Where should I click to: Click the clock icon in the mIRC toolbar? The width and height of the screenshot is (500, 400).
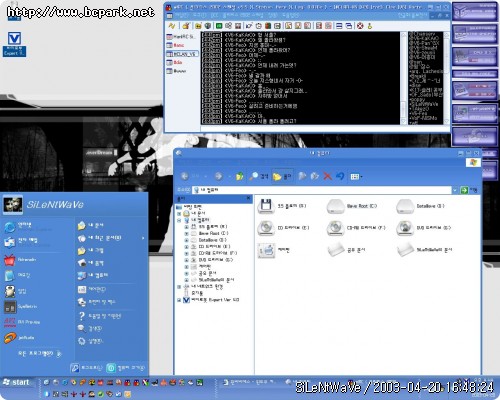(x=258, y=26)
